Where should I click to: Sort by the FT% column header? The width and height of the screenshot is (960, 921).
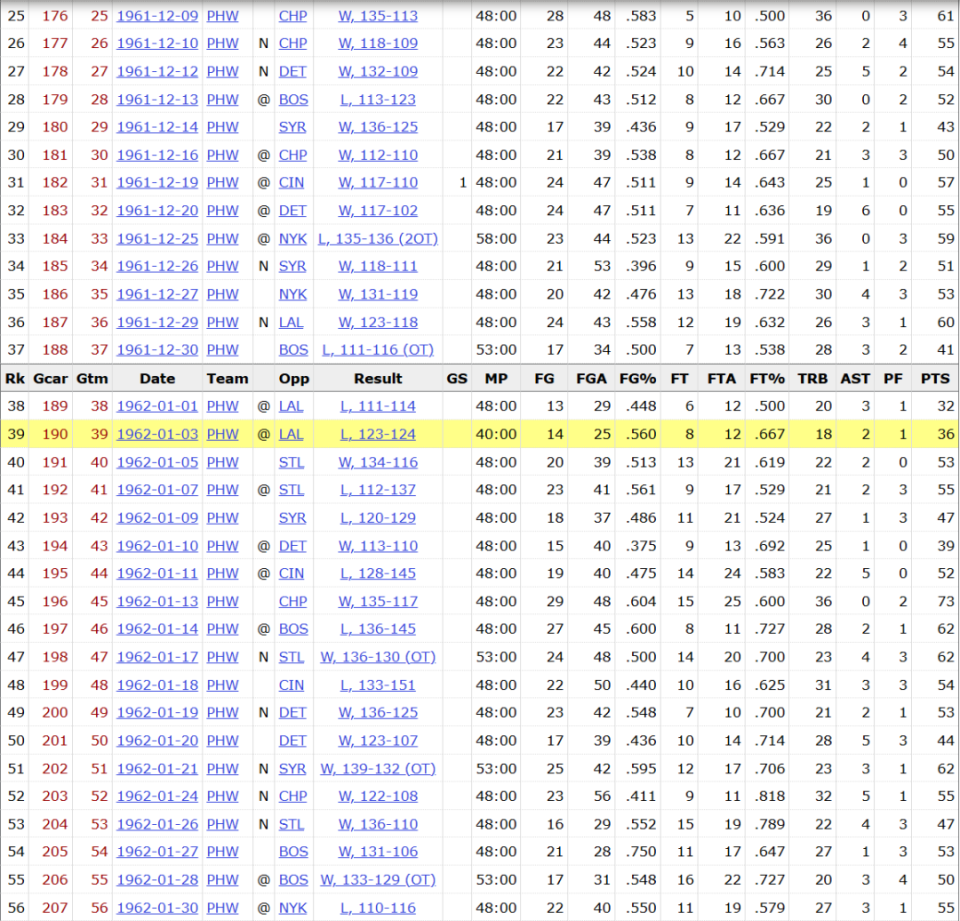pyautogui.click(x=767, y=378)
